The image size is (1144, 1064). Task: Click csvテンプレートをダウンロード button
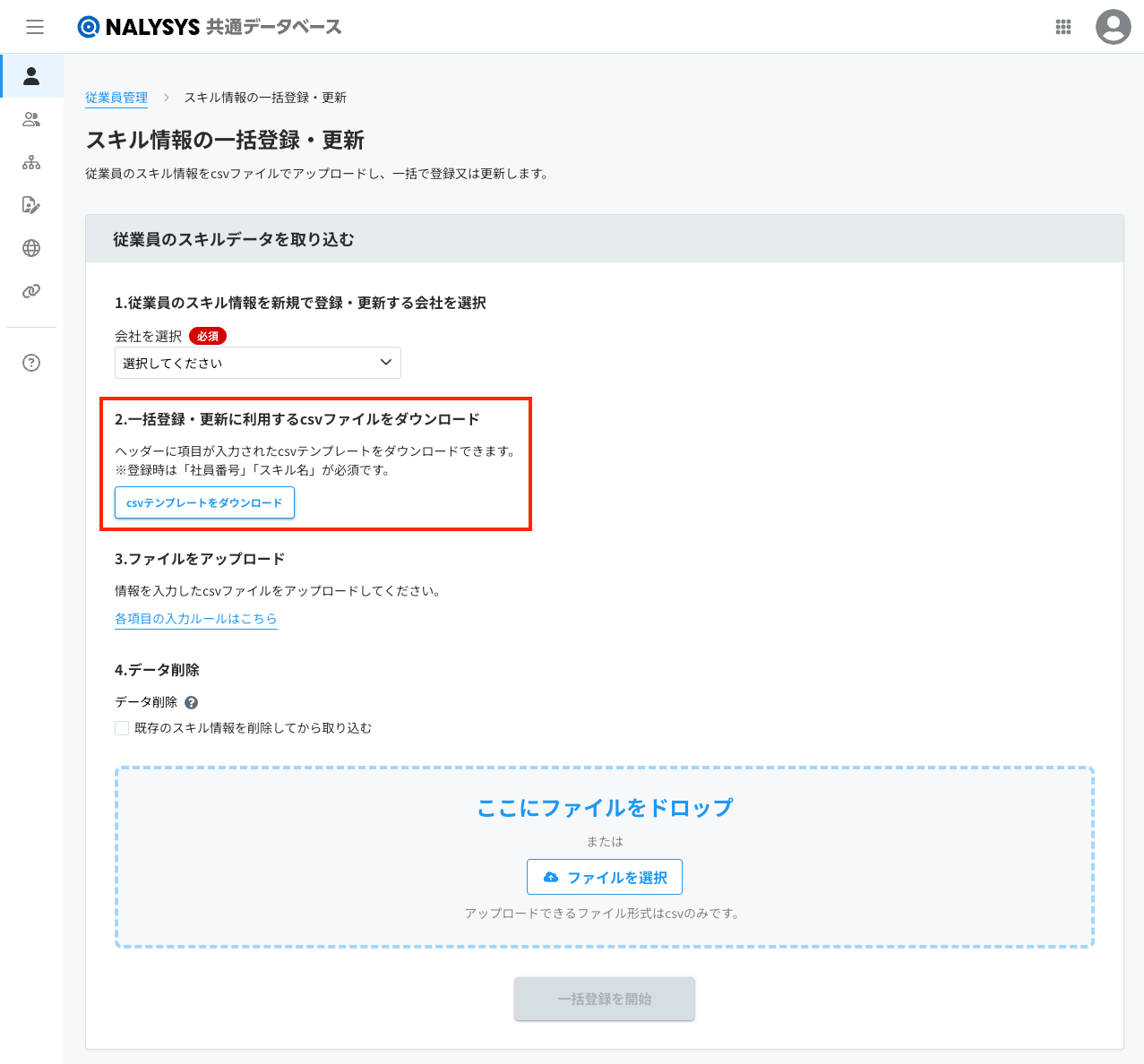pos(204,503)
